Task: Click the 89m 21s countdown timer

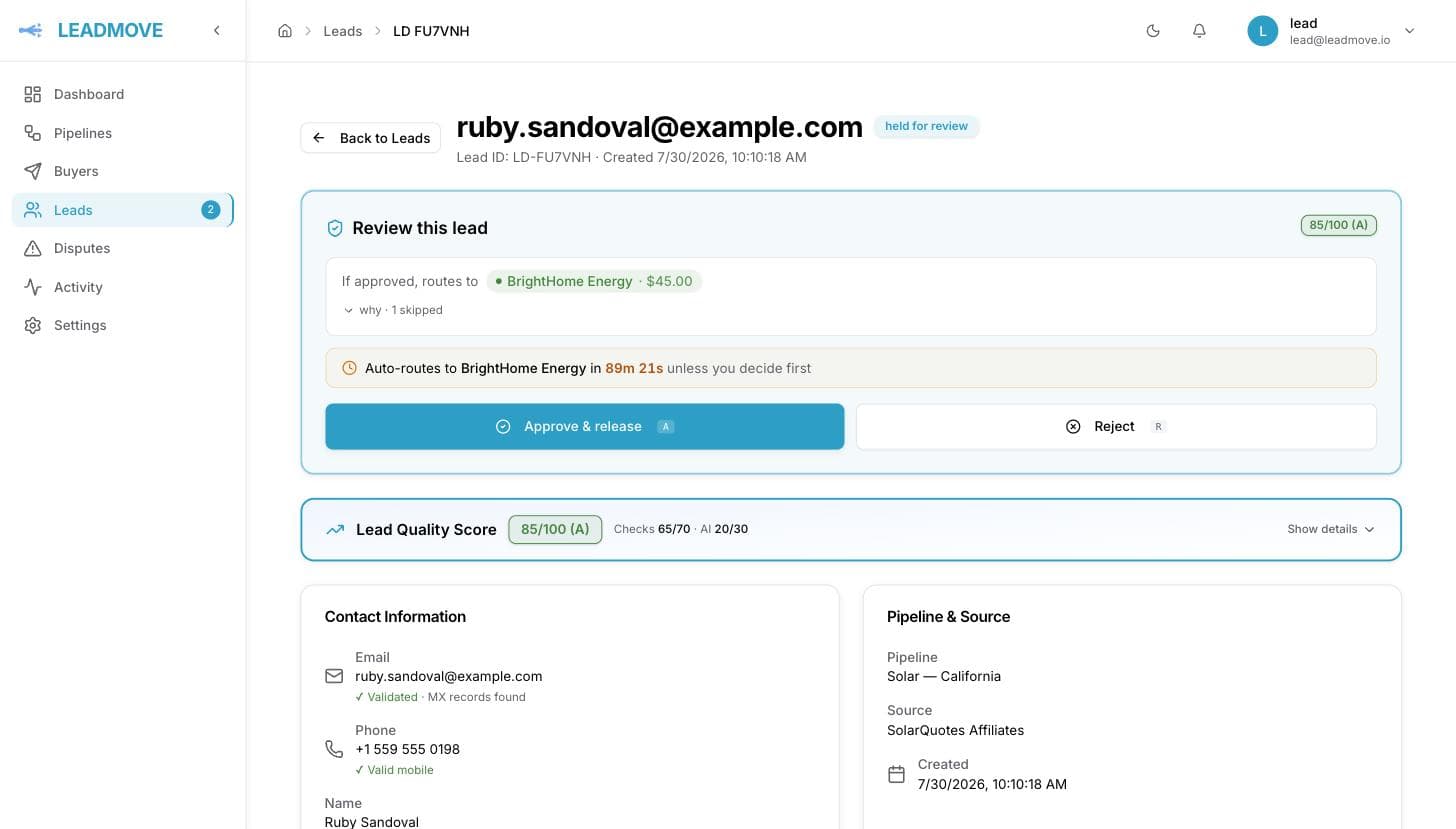Action: tap(634, 368)
